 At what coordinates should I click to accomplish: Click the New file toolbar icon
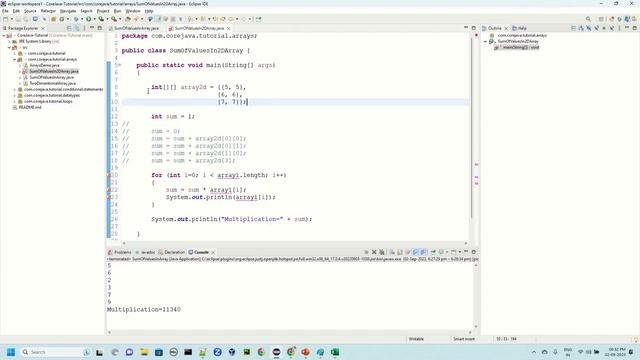coord(6,19)
